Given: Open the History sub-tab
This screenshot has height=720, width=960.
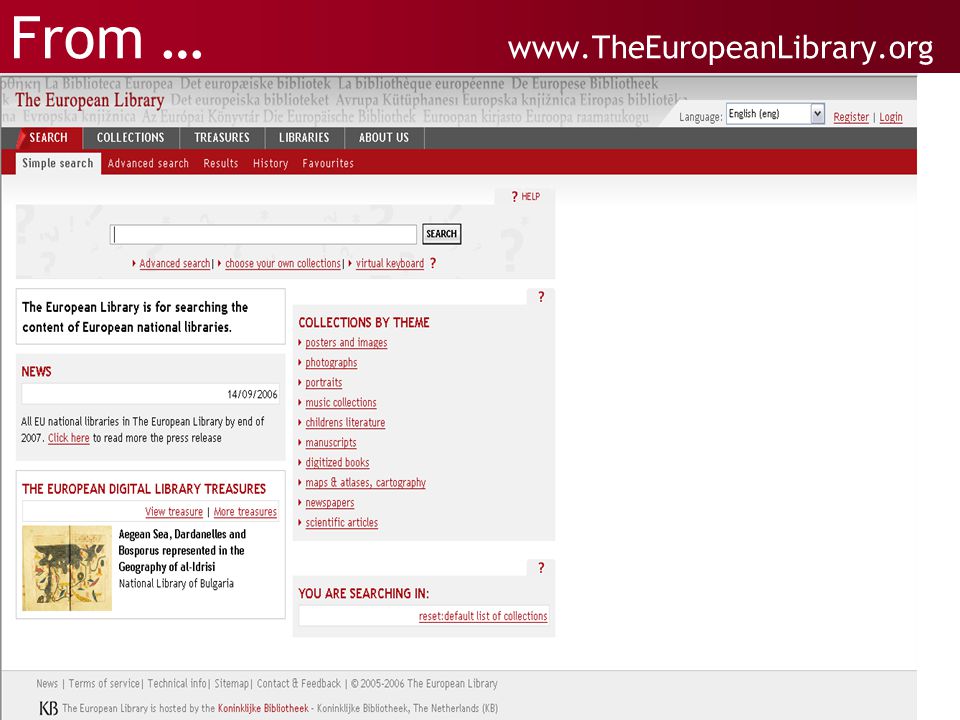Looking at the screenshot, I should (x=271, y=163).
